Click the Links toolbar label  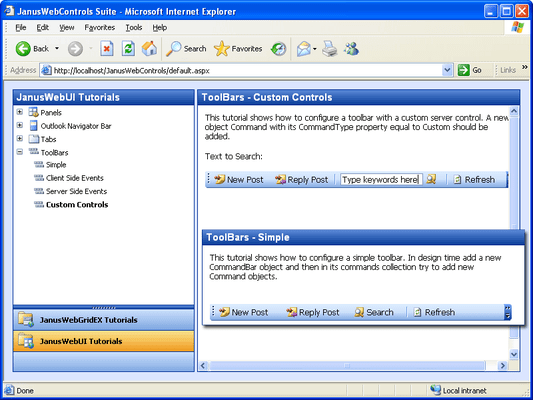[x=508, y=70]
